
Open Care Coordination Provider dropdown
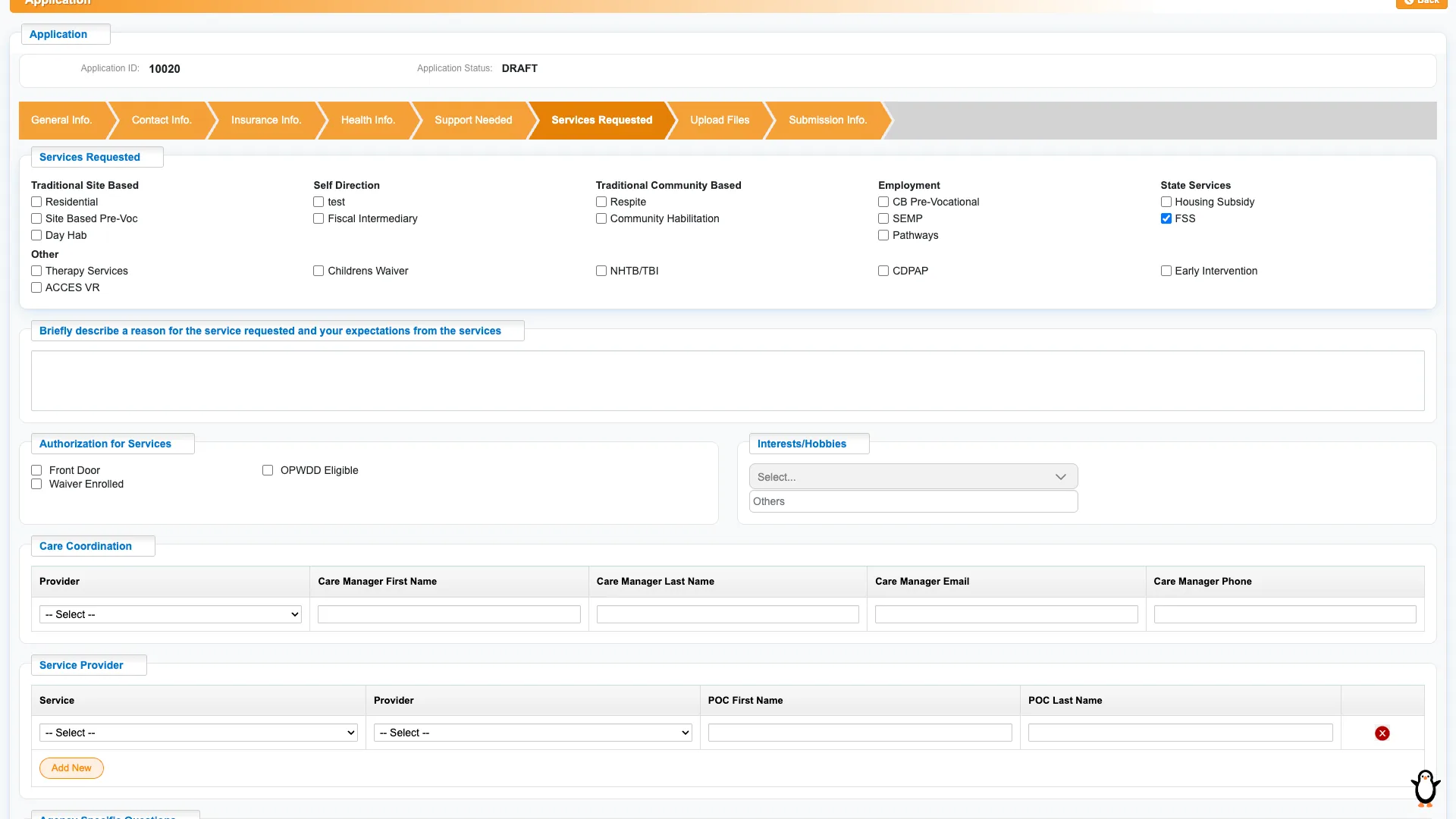171,614
